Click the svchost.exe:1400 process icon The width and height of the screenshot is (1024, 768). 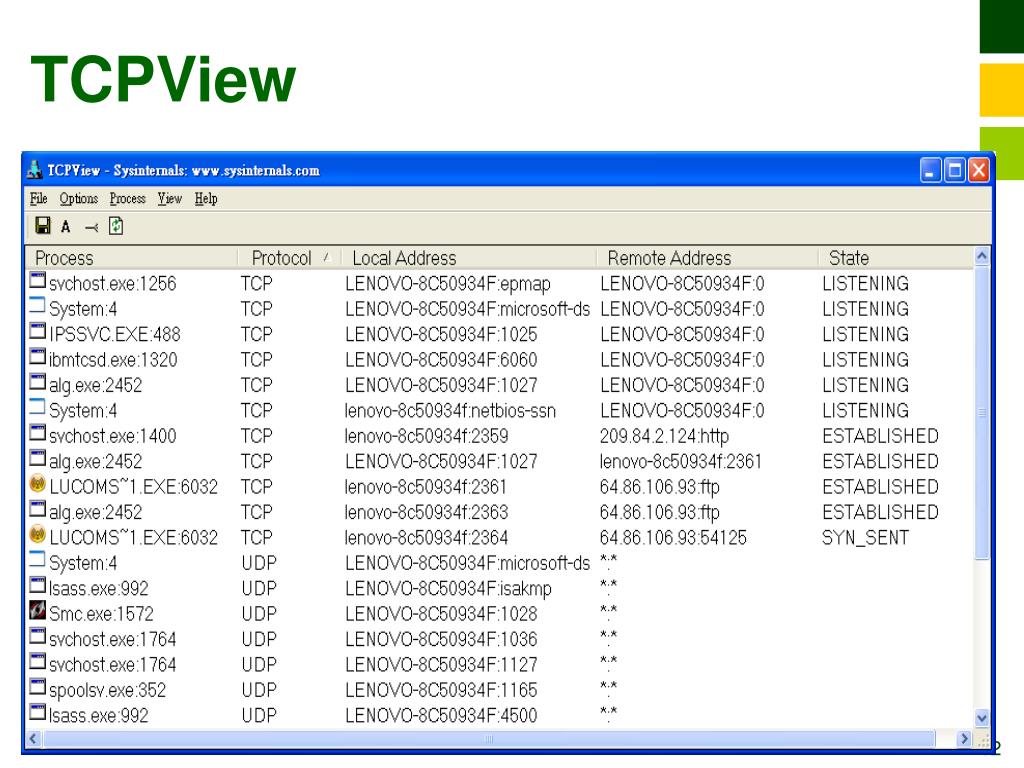coord(38,433)
